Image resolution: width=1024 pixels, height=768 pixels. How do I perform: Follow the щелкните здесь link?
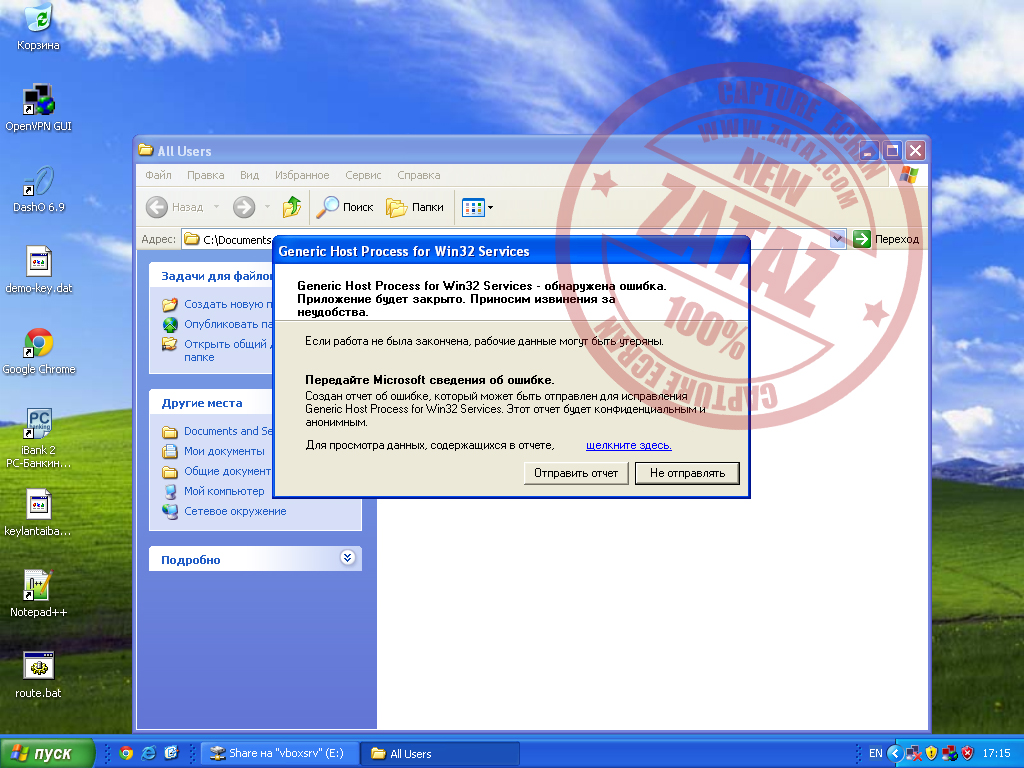point(628,445)
